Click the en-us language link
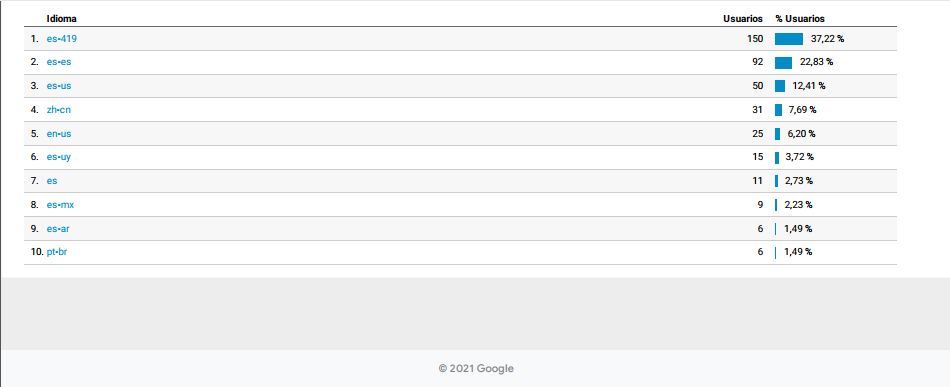Viewport: 950px width, 387px height. coord(59,133)
